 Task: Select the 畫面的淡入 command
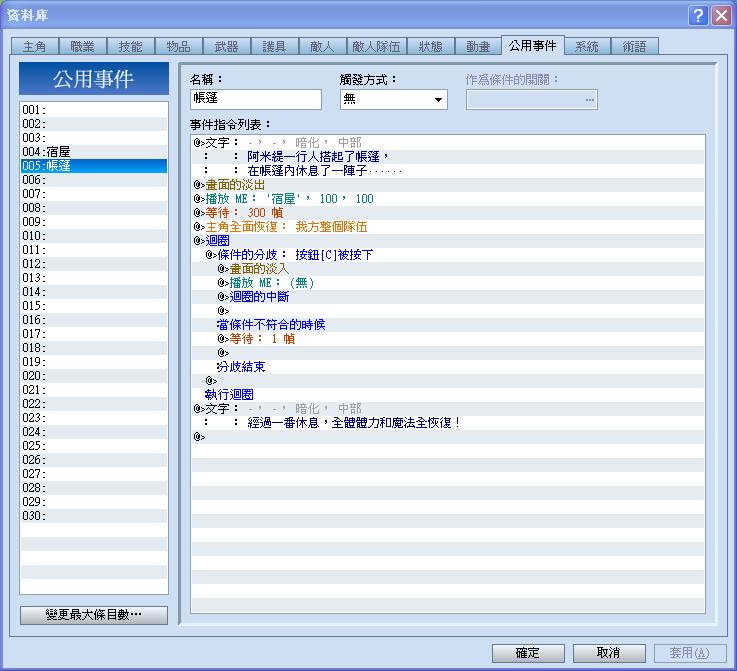(x=448, y=269)
